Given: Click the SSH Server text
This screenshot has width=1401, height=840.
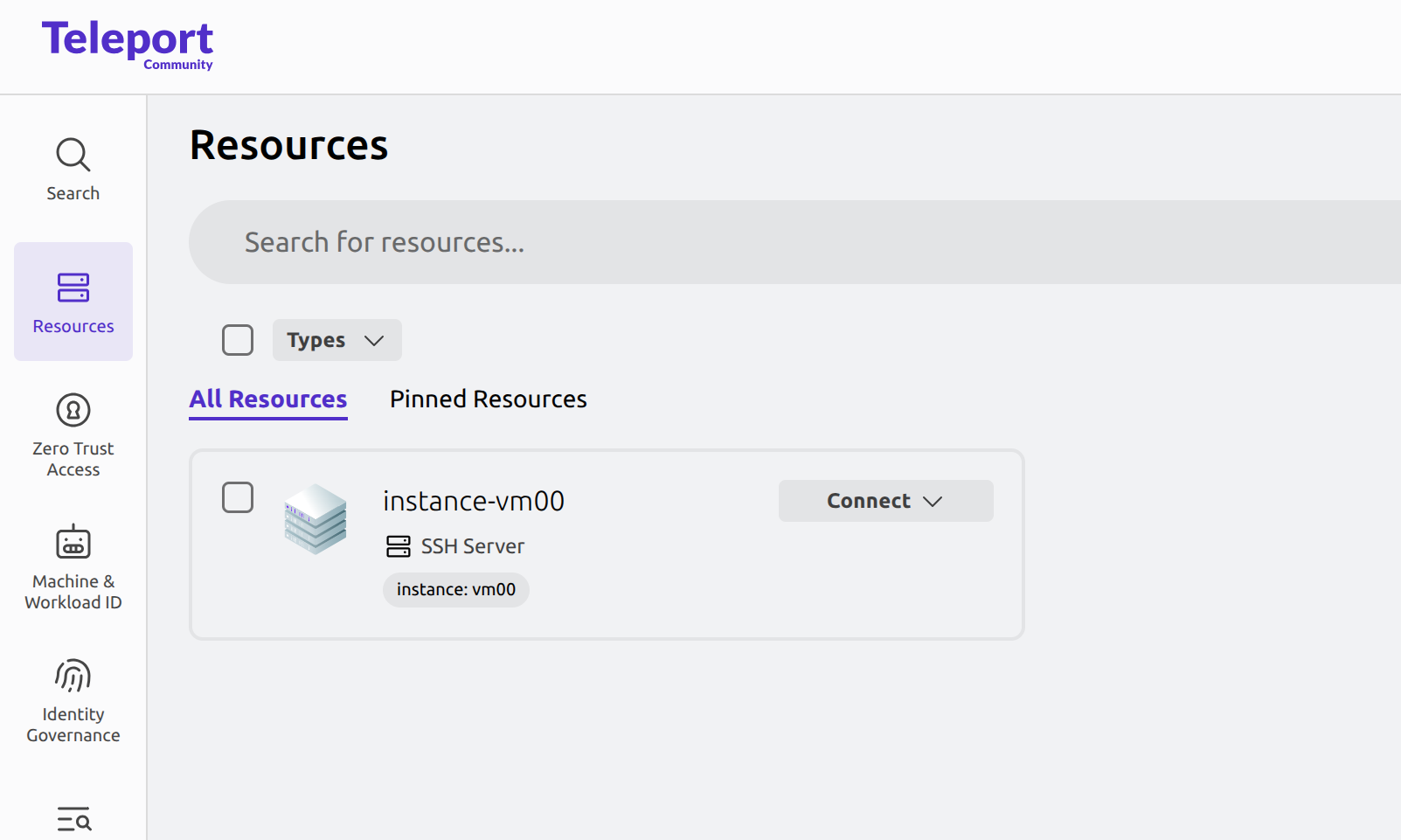Looking at the screenshot, I should click(x=473, y=546).
